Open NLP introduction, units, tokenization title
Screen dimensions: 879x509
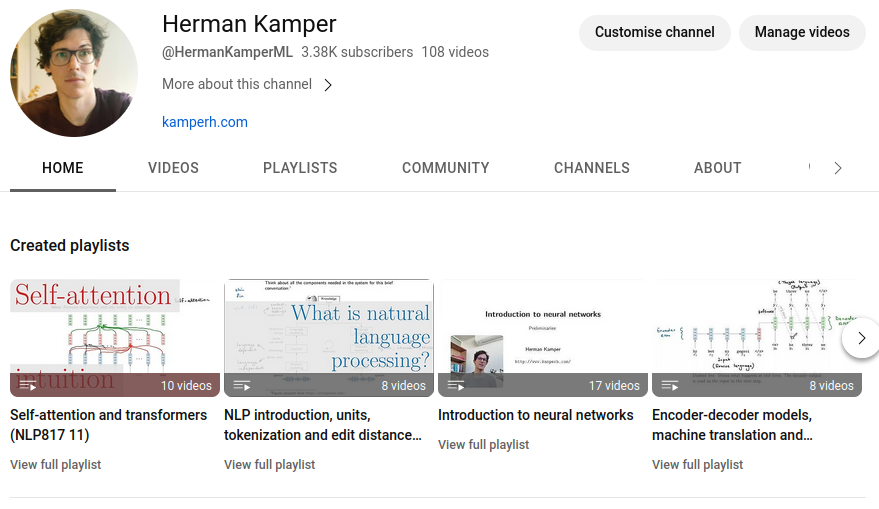pyautogui.click(x=323, y=425)
